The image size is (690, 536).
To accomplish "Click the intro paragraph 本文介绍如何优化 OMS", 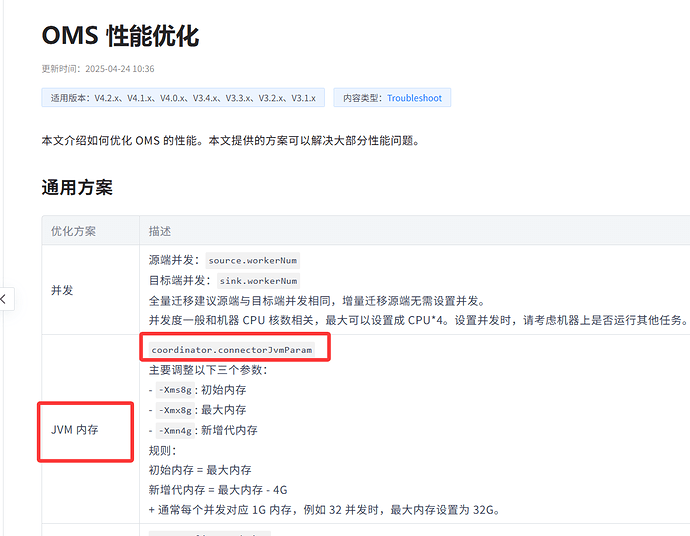I will click(x=231, y=141).
